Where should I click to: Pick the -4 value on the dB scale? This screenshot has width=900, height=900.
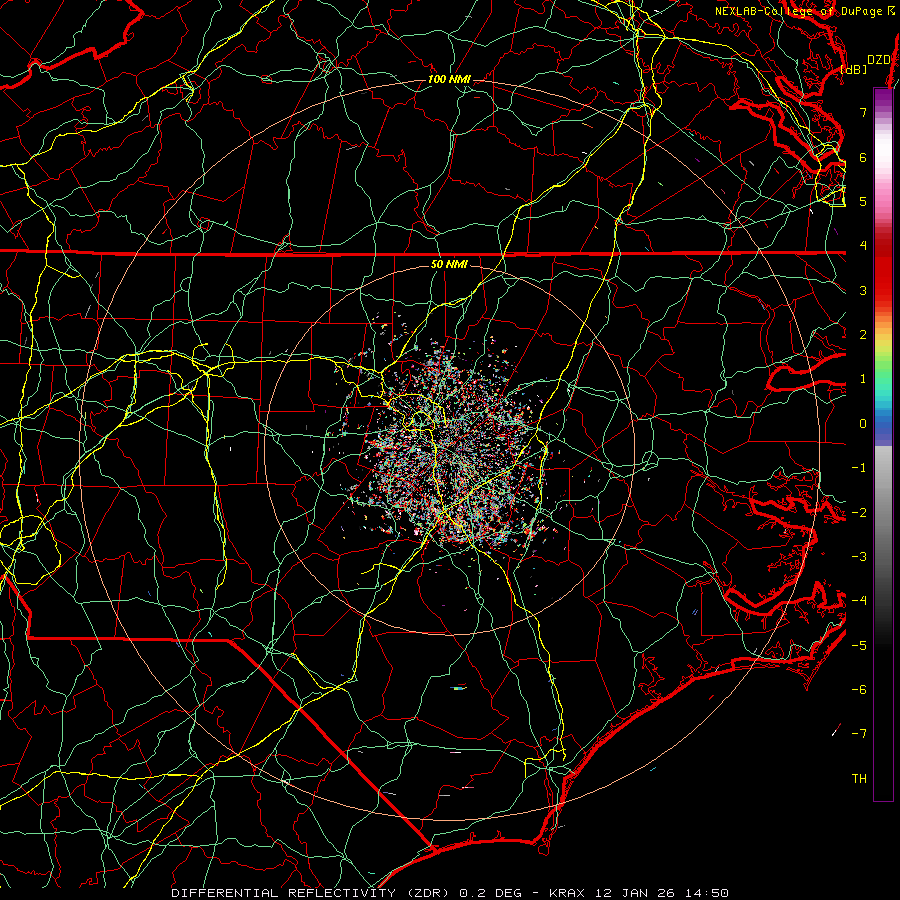tap(859, 601)
